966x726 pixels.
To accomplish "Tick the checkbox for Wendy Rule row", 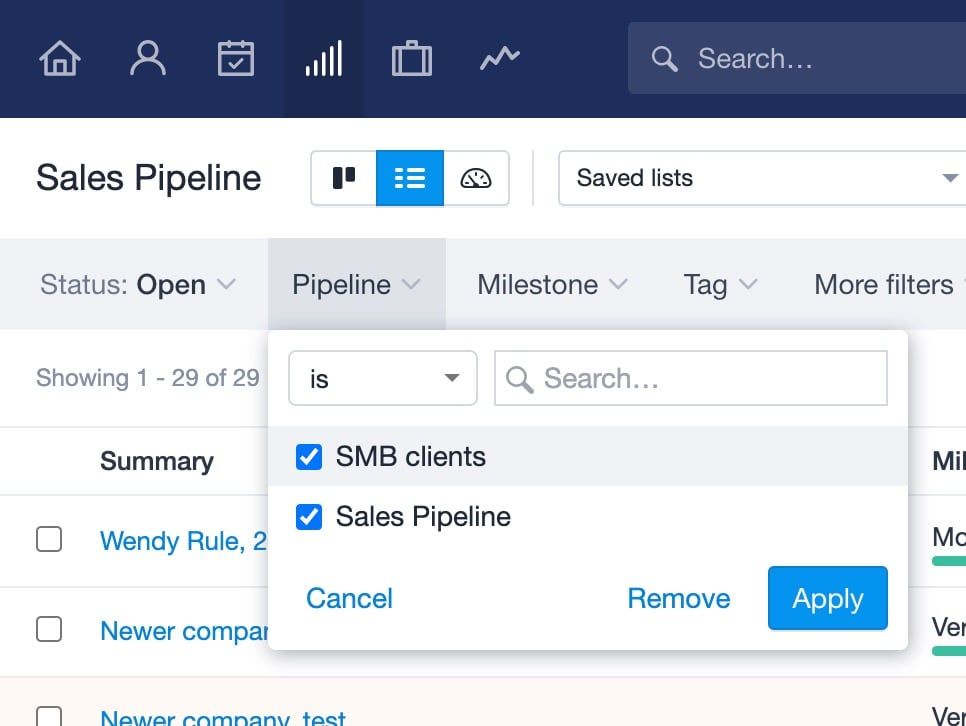I will 49,539.
